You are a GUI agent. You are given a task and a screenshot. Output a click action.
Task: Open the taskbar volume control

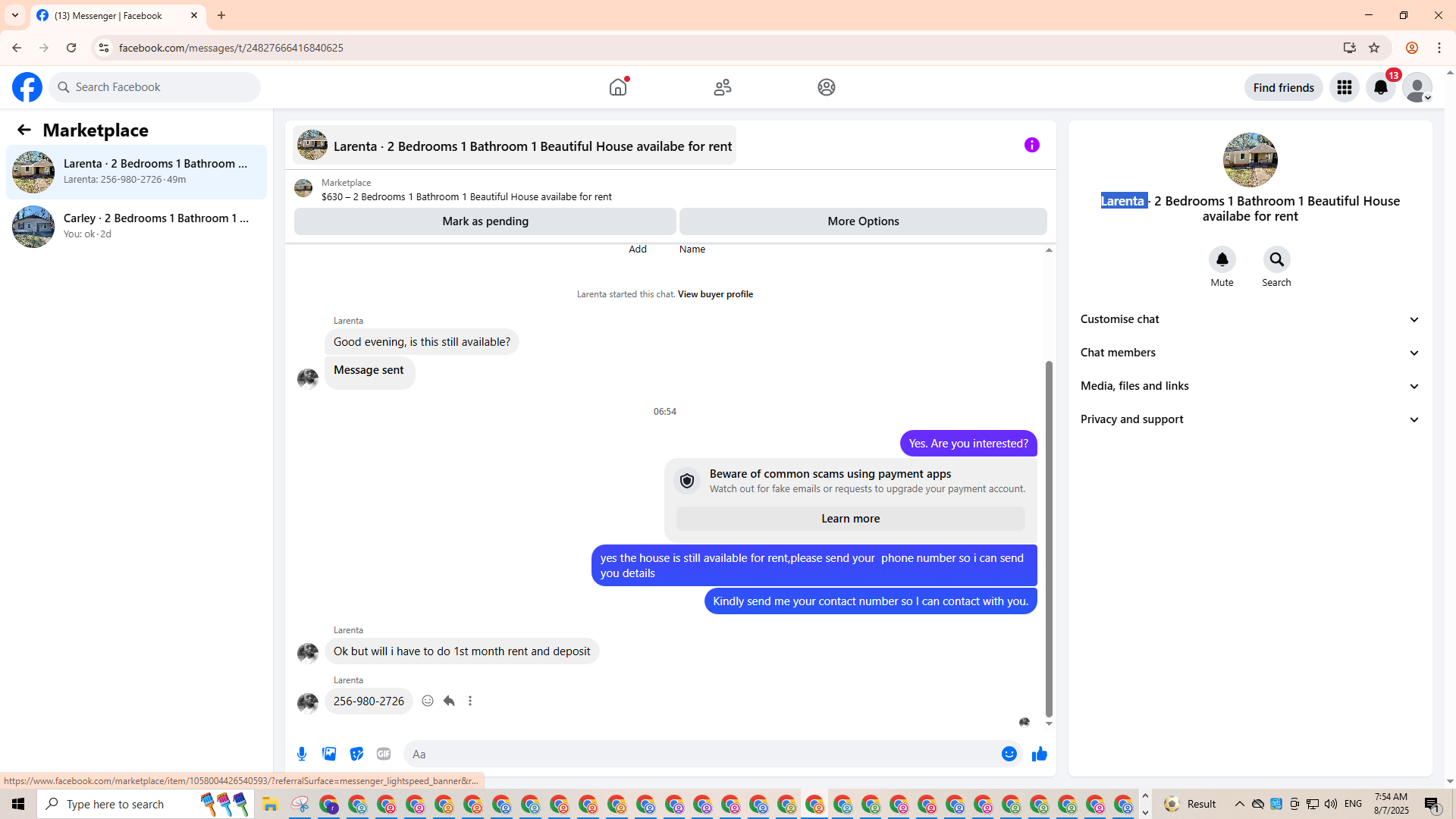[x=1331, y=804]
